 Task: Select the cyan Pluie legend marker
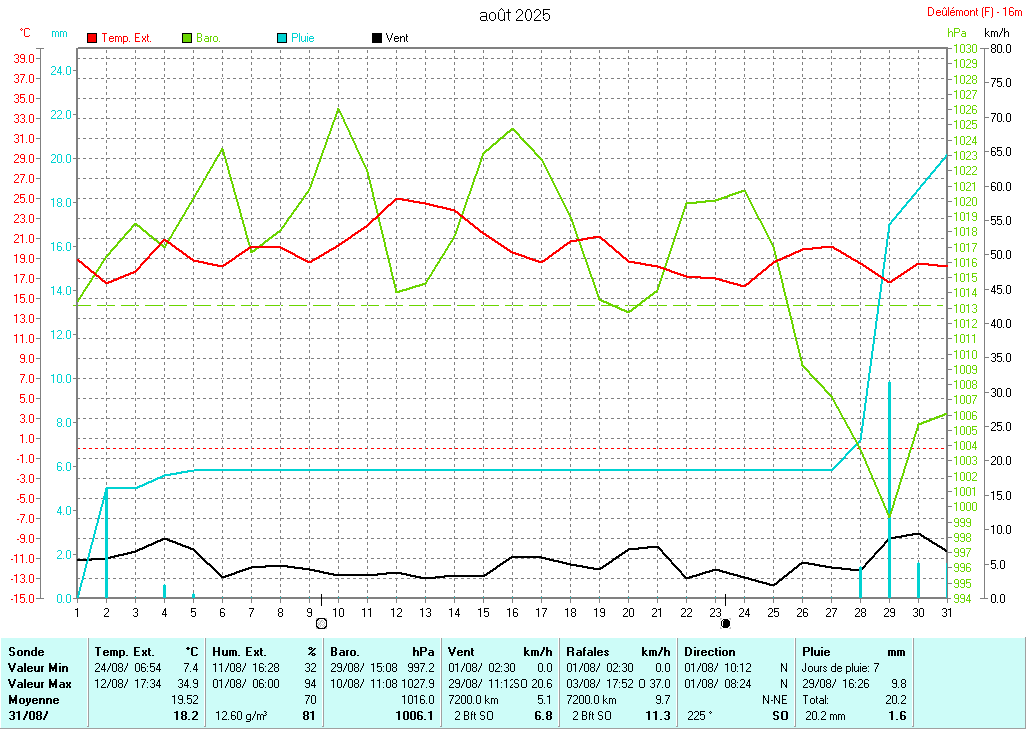[282, 38]
